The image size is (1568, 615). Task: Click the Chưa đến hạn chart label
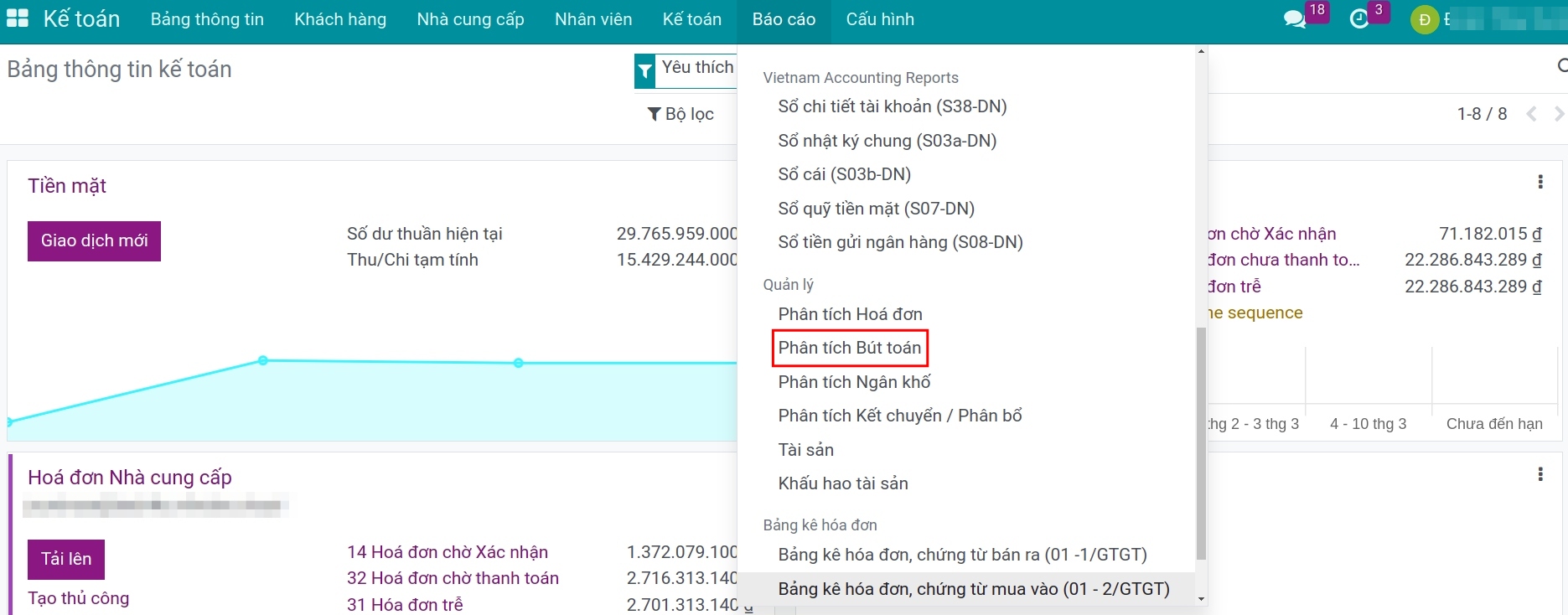click(1494, 424)
